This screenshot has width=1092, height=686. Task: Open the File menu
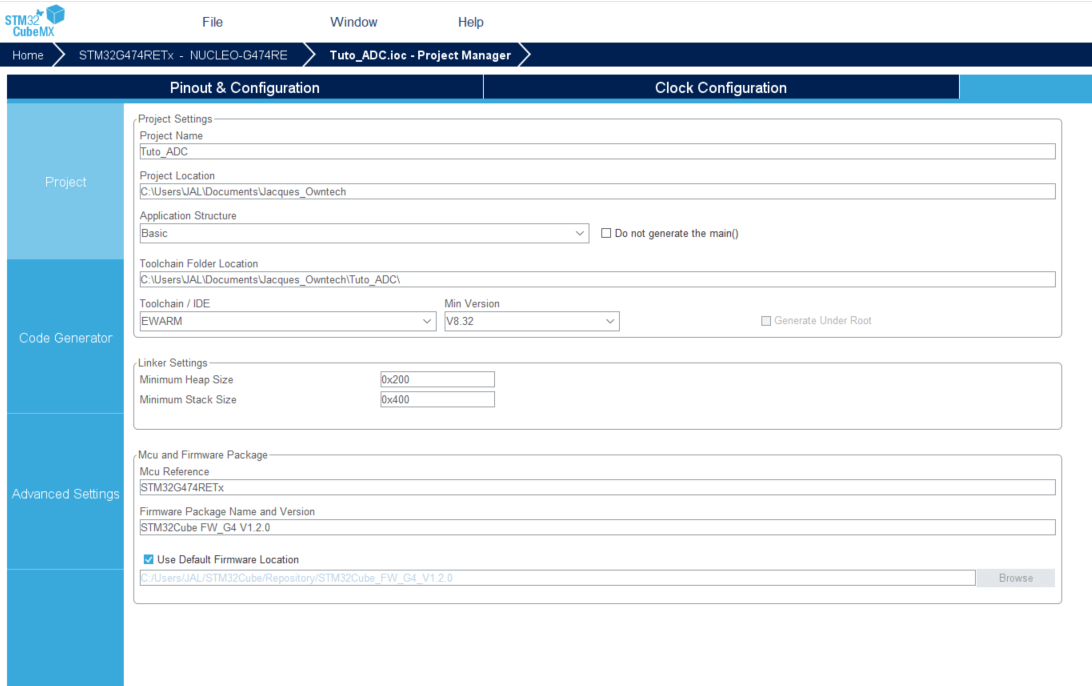[x=212, y=22]
